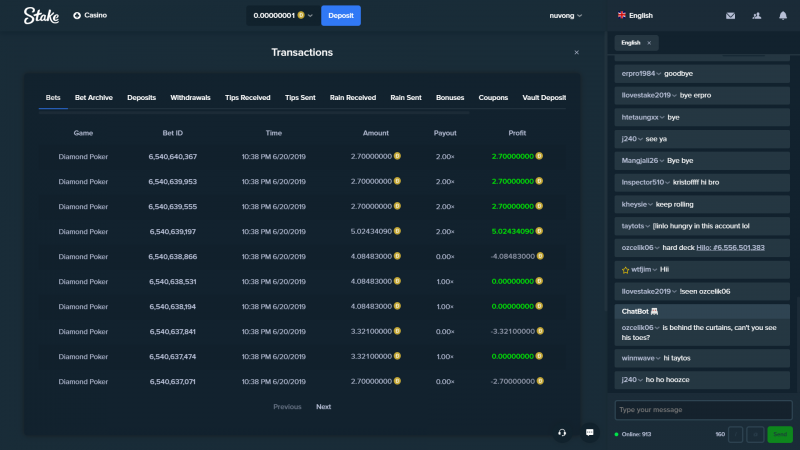The image size is (800, 450).
Task: Open the mail inbox icon
Action: pyautogui.click(x=730, y=16)
